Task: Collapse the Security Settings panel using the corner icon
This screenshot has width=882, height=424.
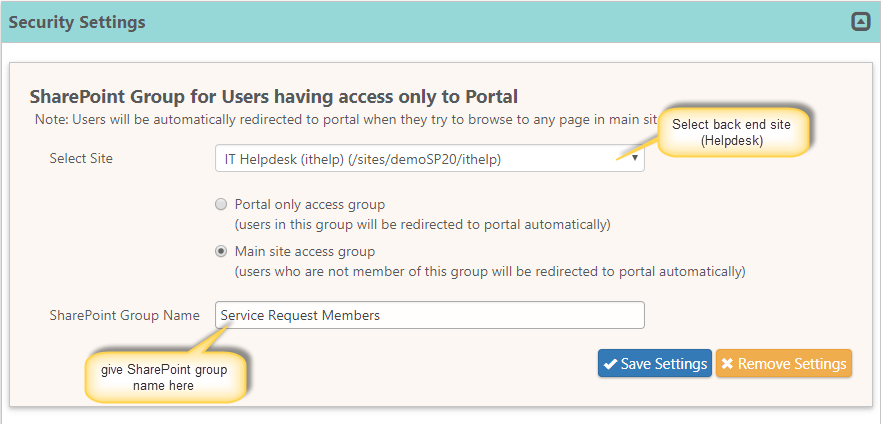Action: tap(860, 21)
